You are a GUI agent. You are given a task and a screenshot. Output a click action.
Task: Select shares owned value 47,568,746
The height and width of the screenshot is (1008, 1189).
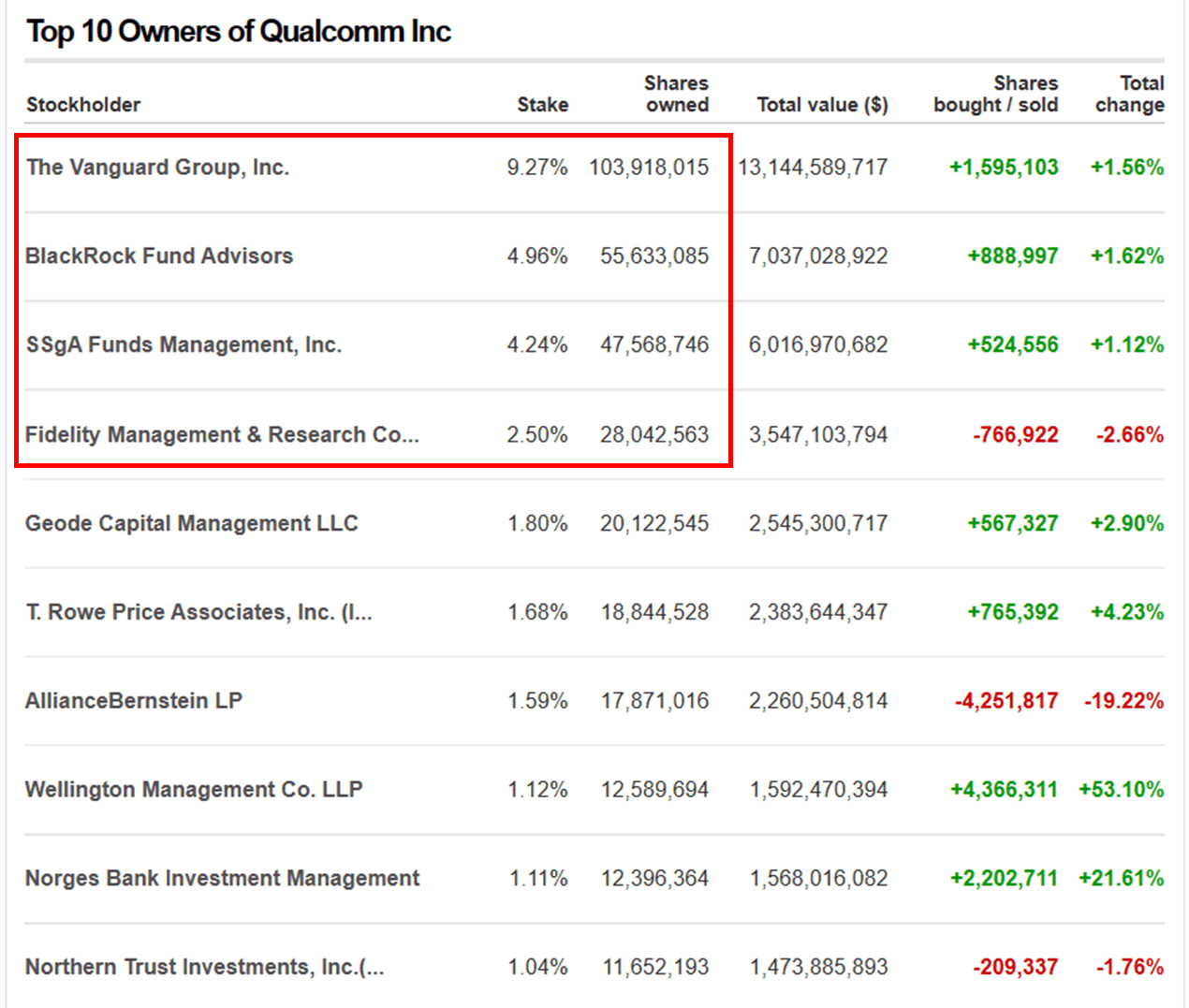point(654,345)
